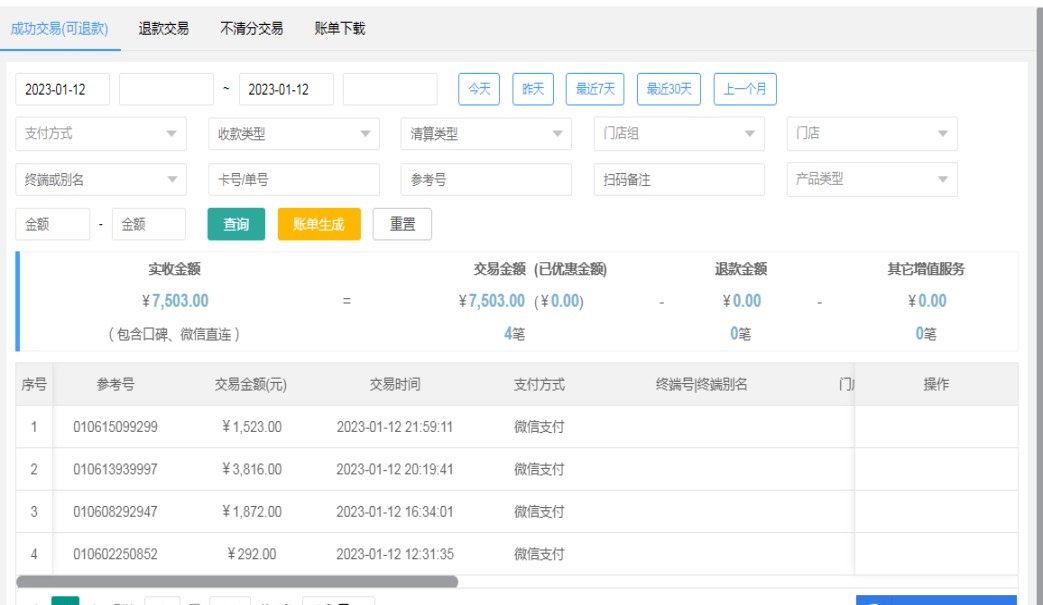Click the green 查询 button

(x=236, y=224)
